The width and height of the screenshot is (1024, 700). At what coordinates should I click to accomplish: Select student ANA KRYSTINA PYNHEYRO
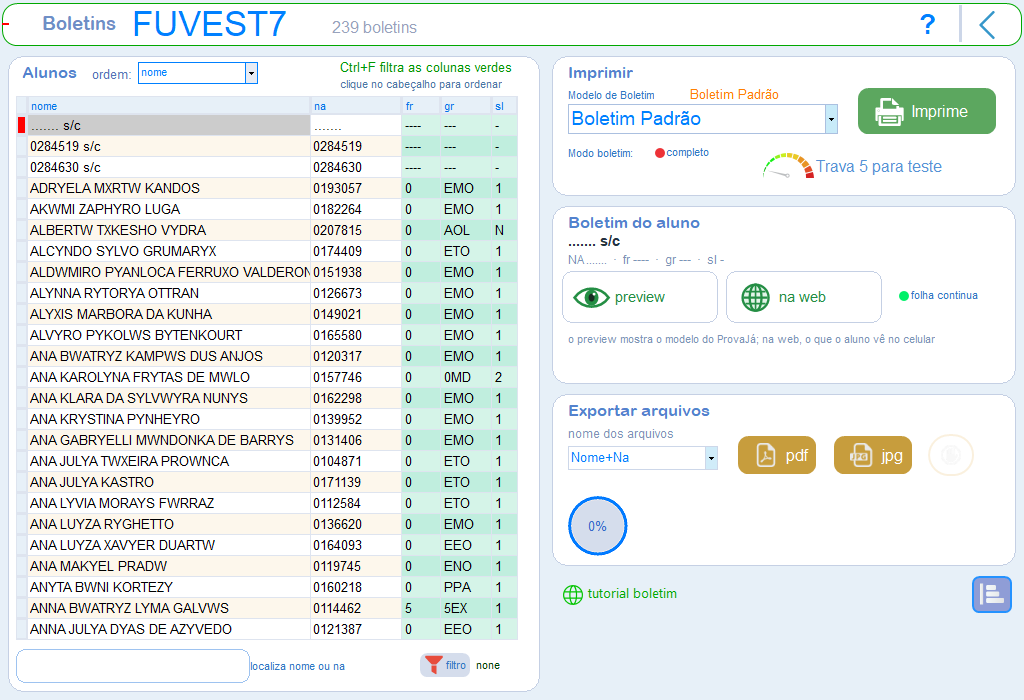point(168,419)
